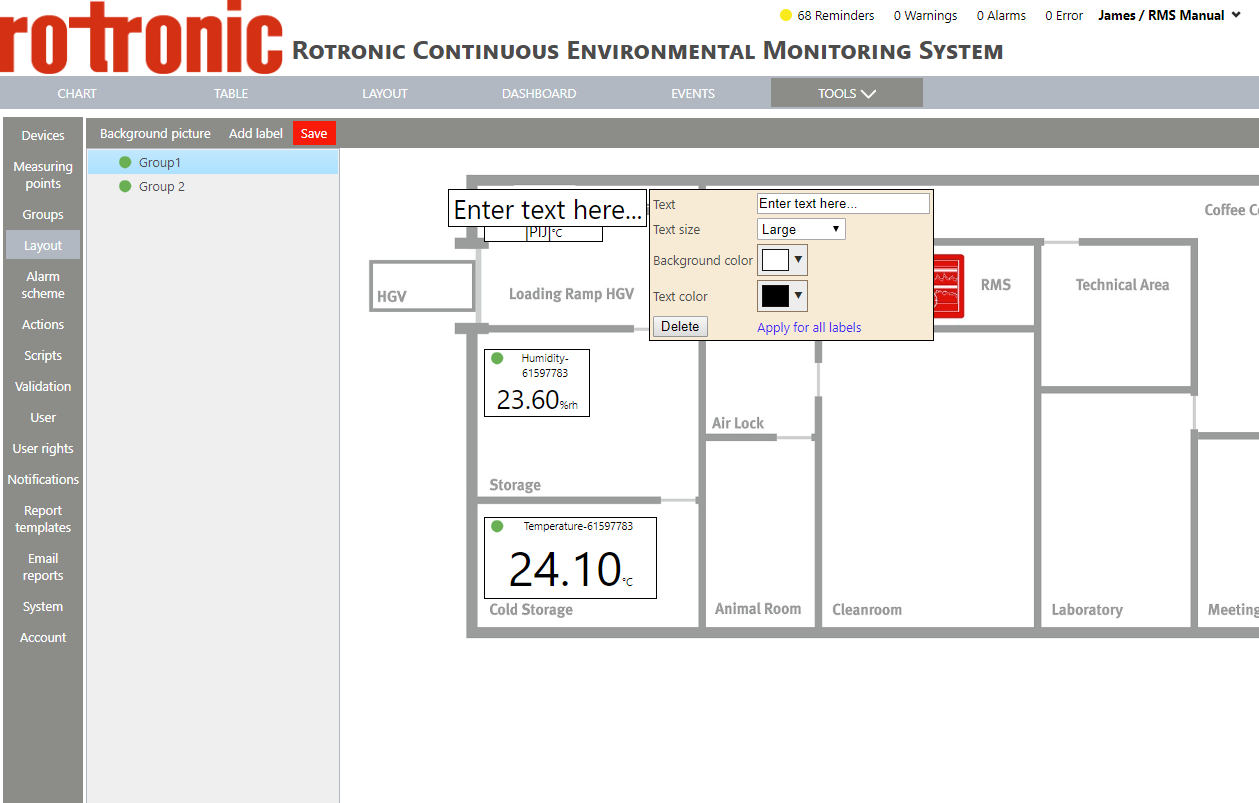Viewport: 1259px width, 803px height.
Task: Select Group1 in the group tree
Action: coord(212,162)
